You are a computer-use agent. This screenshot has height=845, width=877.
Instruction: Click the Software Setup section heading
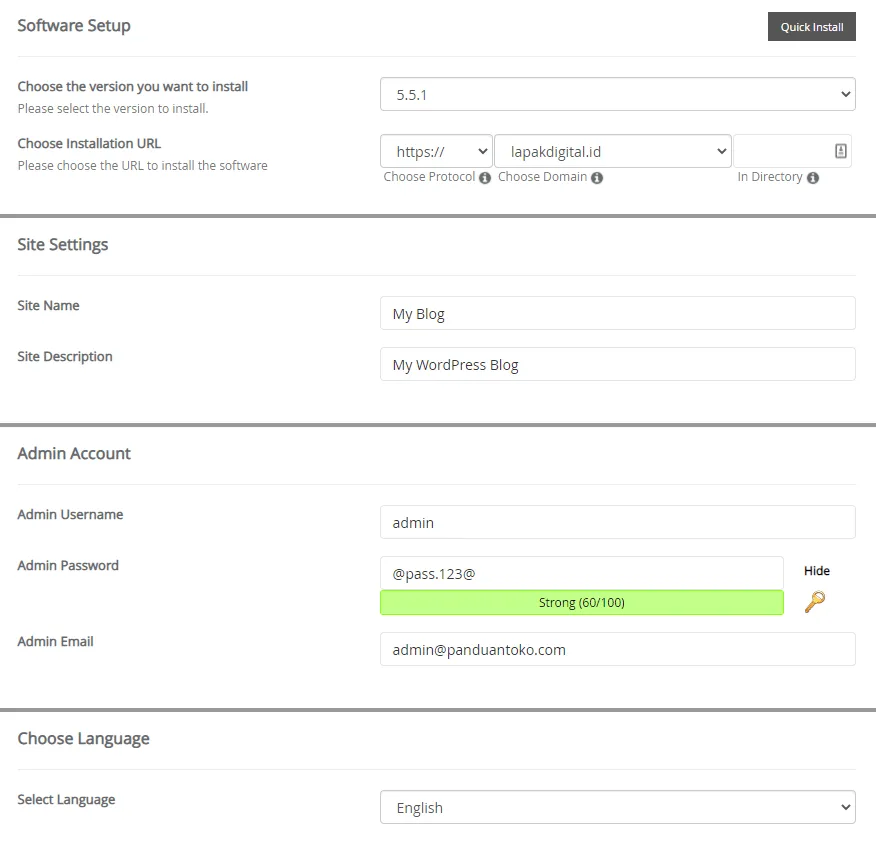74,26
